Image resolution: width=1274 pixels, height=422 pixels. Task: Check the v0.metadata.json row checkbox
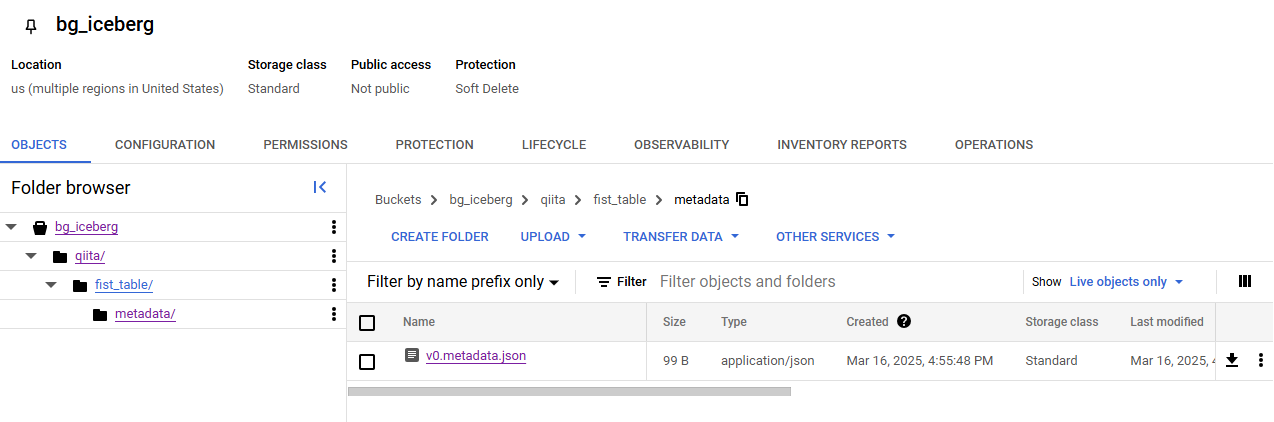tap(367, 361)
